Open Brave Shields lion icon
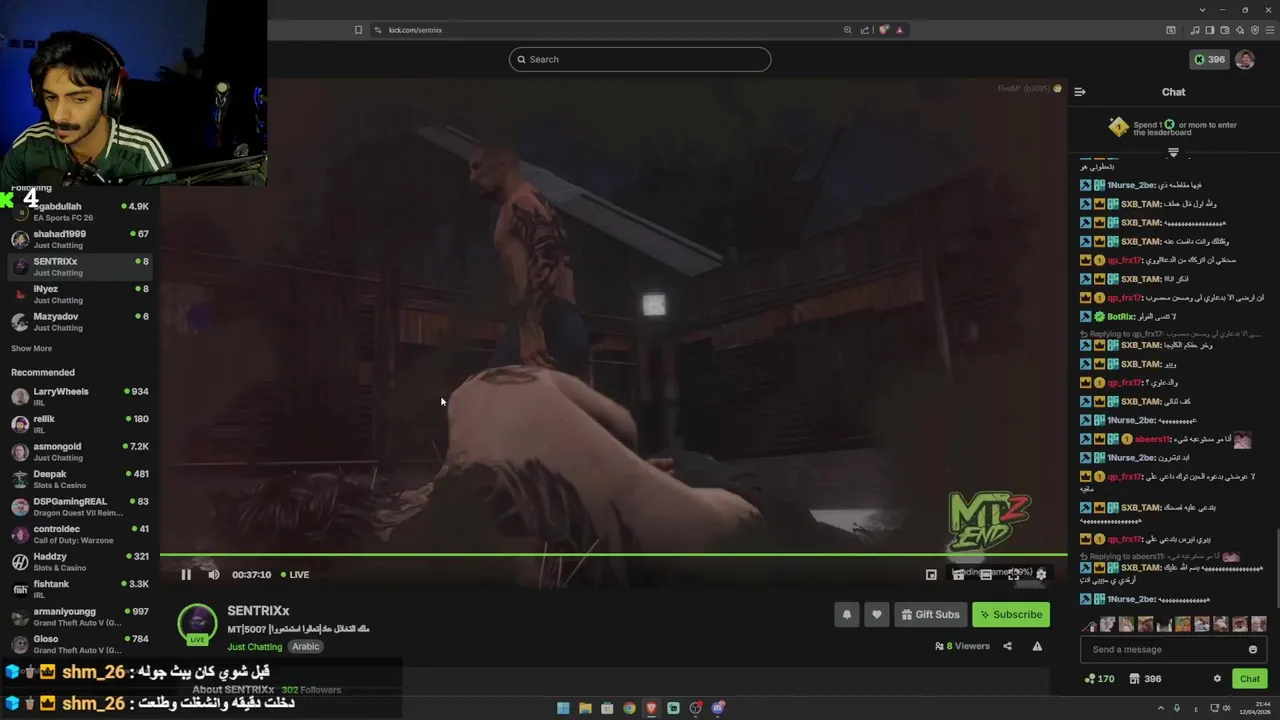Image resolution: width=1280 pixels, height=720 pixels. (x=883, y=30)
